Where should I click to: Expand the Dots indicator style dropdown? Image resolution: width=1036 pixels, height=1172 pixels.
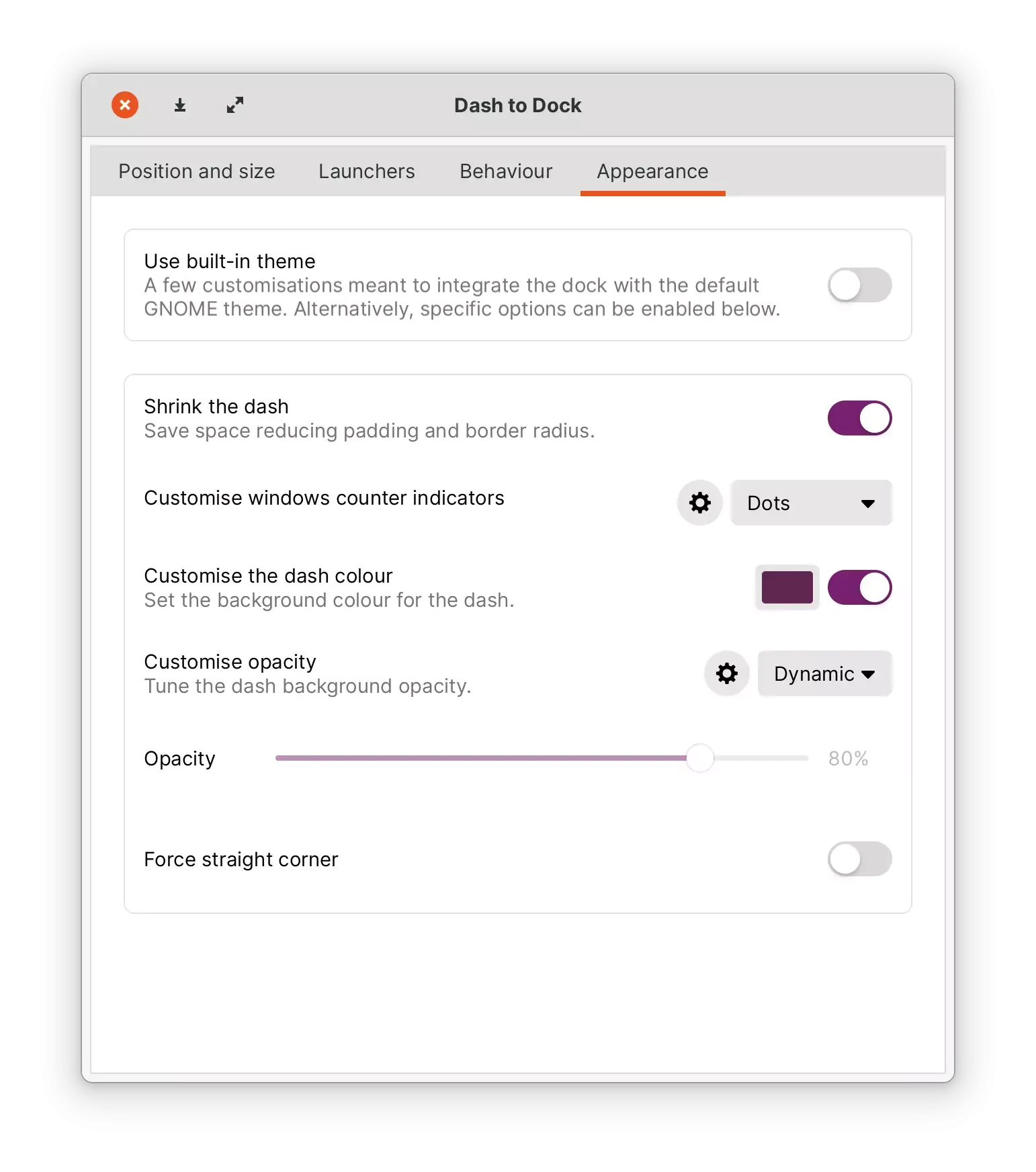[x=811, y=503]
